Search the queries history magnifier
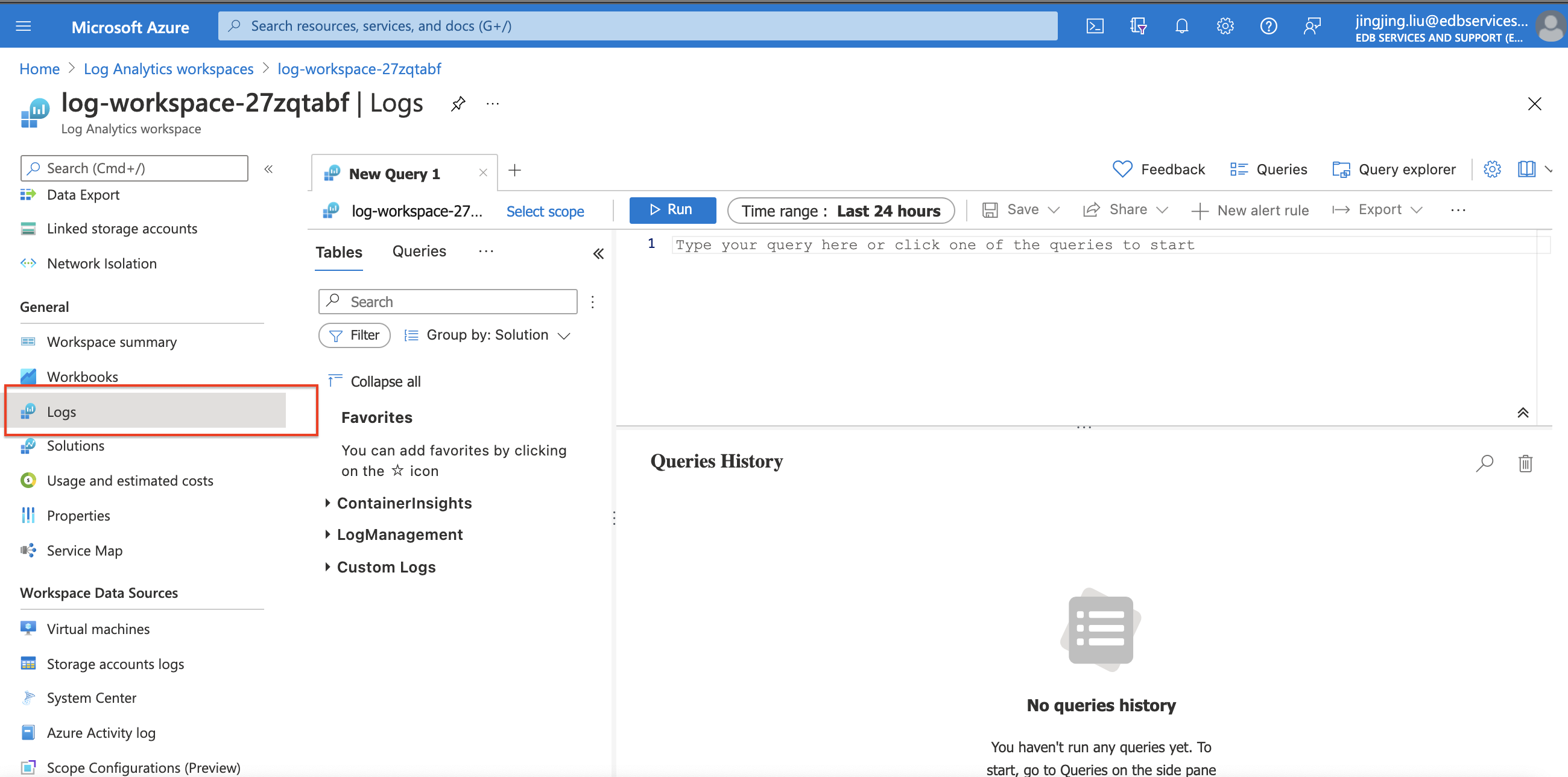Screen dimensions: 1568x777 [x=1485, y=463]
